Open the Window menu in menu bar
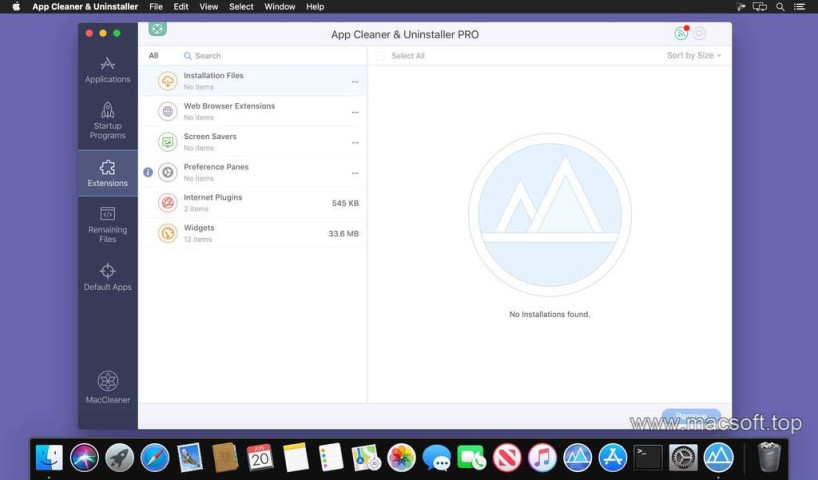818x480 pixels. (280, 7)
